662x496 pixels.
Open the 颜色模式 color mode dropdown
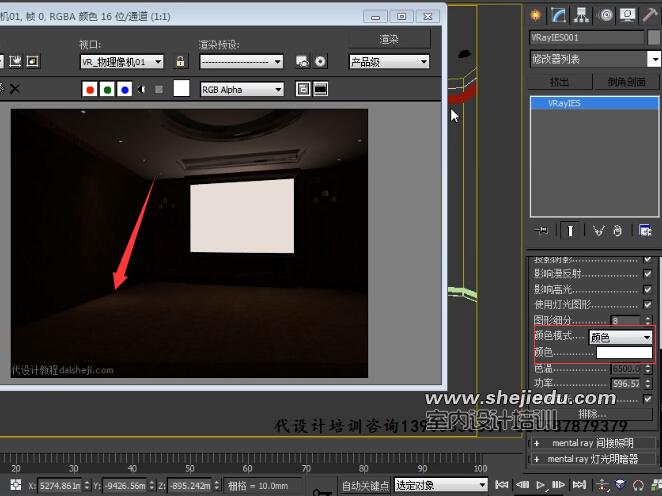[x=620, y=337]
